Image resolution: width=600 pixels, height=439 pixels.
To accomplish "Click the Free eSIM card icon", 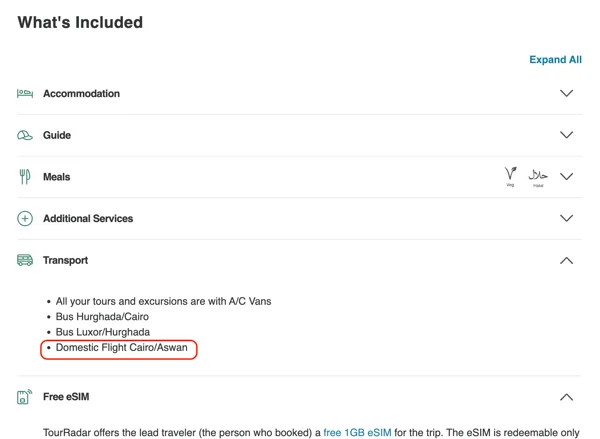I will coord(25,397).
